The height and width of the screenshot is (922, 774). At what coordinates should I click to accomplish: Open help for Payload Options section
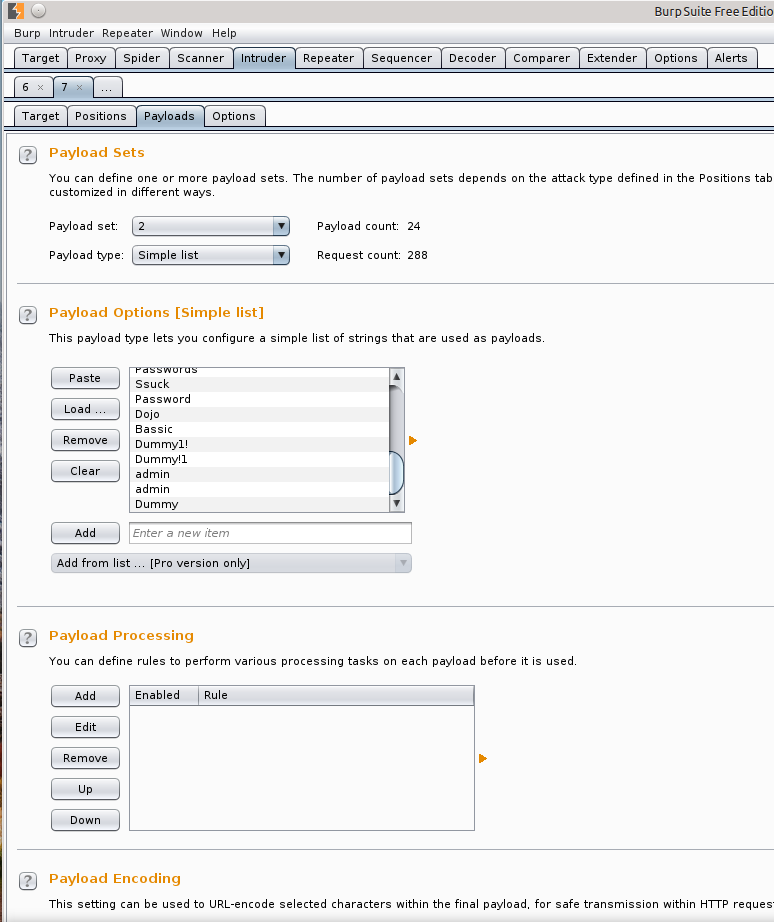(28, 315)
